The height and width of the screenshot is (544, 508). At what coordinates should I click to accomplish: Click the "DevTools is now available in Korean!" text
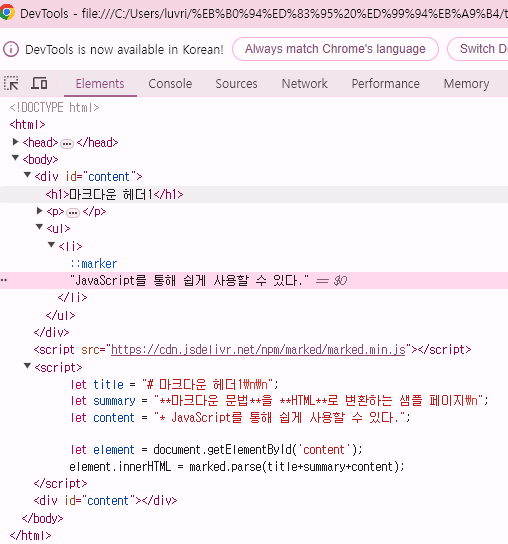[124, 49]
